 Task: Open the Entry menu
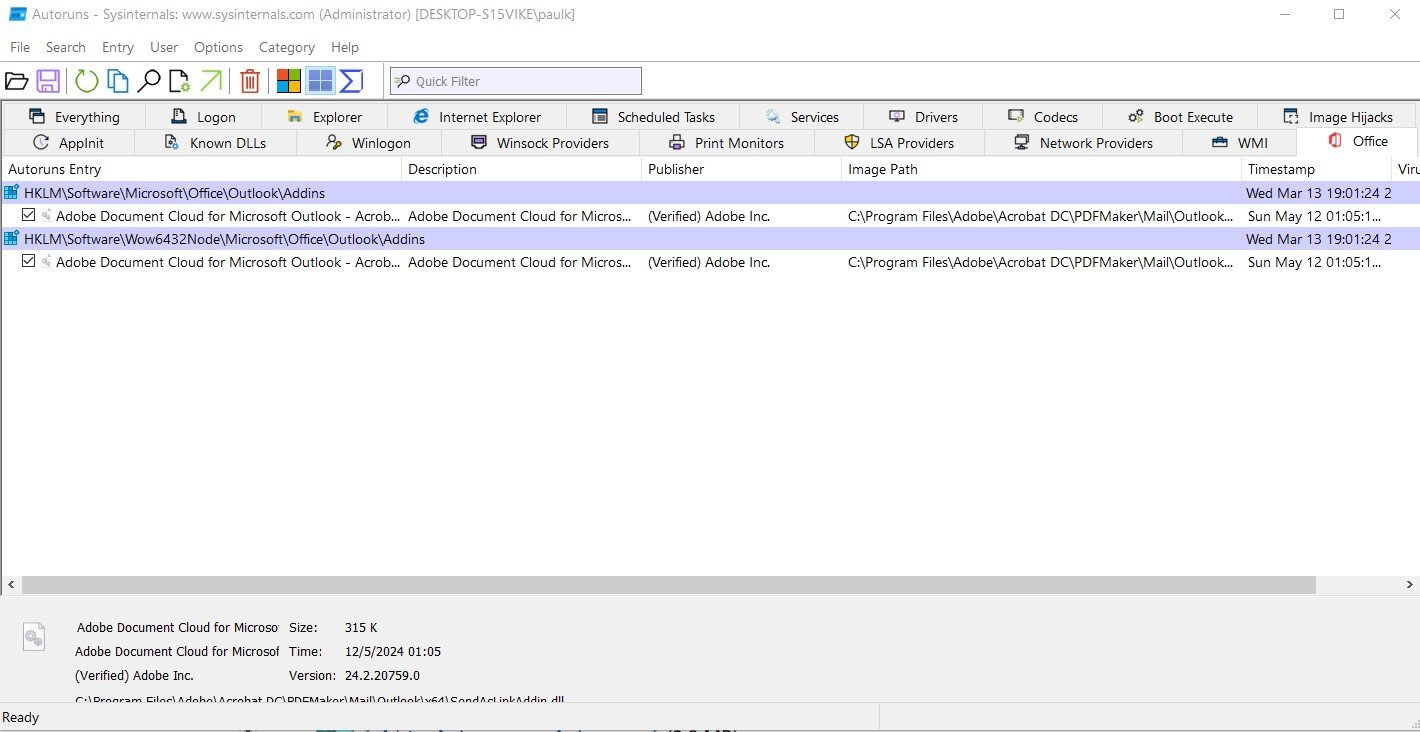[118, 47]
